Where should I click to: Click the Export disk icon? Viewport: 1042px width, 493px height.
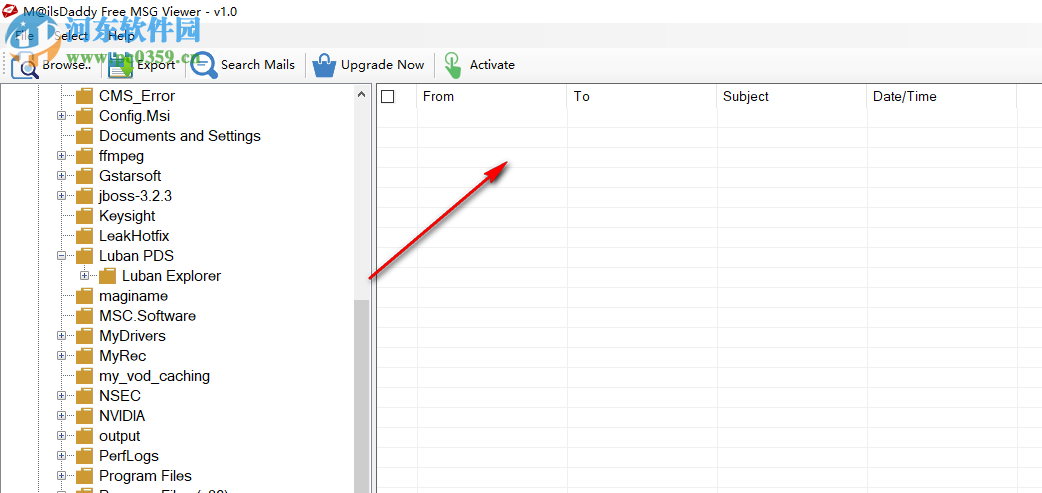(x=120, y=65)
